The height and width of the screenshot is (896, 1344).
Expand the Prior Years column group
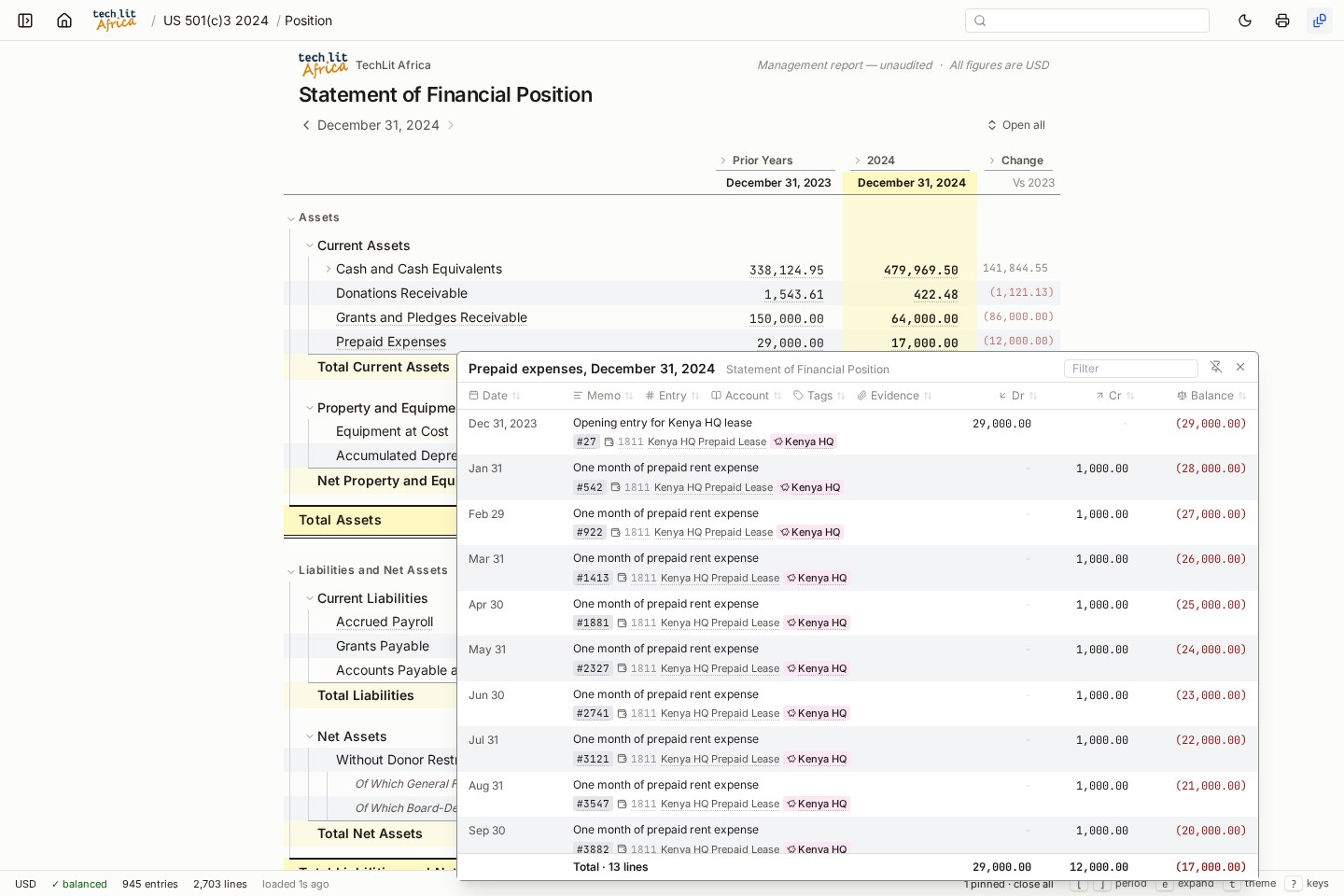click(723, 161)
